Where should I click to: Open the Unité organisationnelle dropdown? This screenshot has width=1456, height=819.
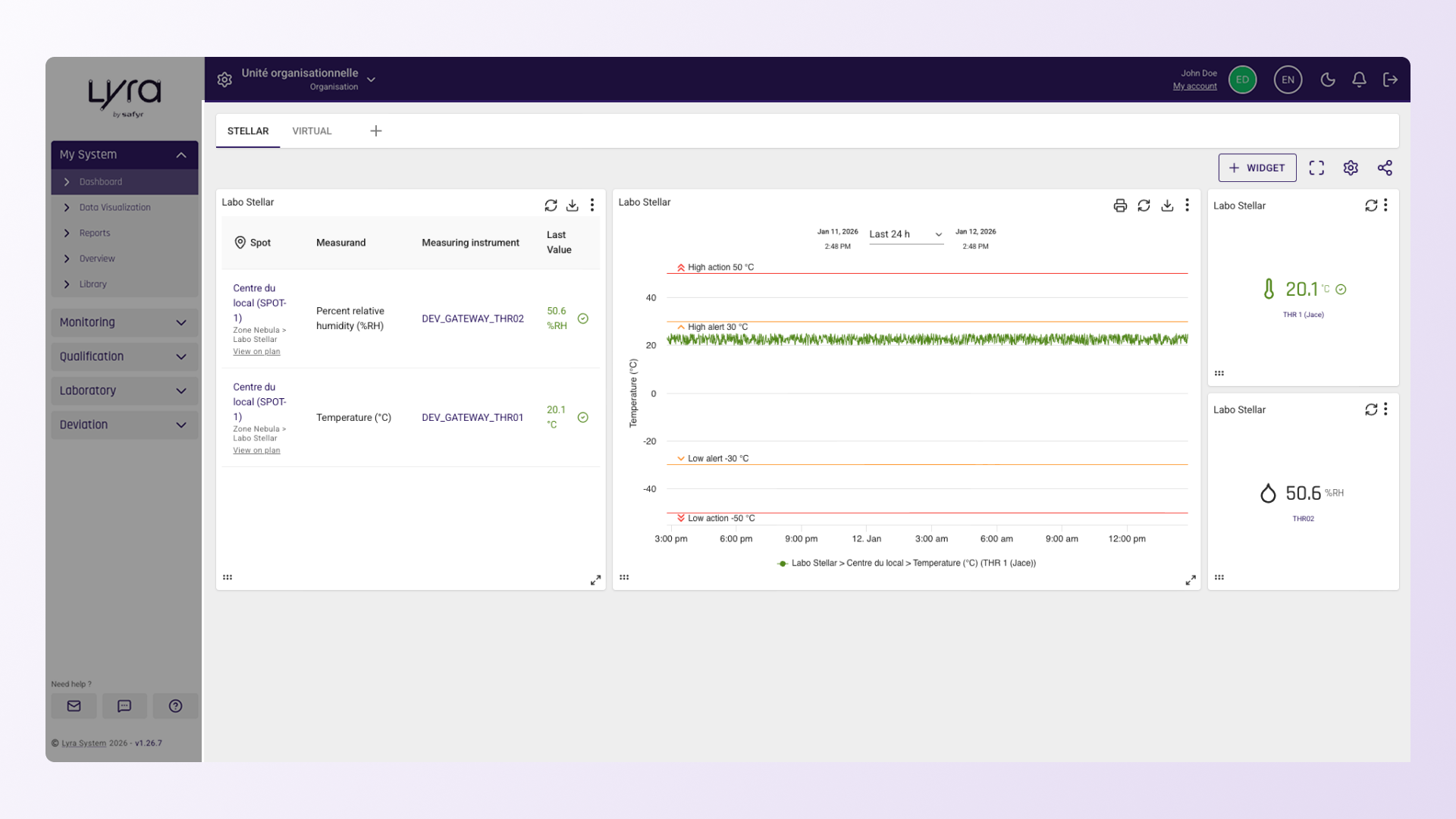pos(308,79)
